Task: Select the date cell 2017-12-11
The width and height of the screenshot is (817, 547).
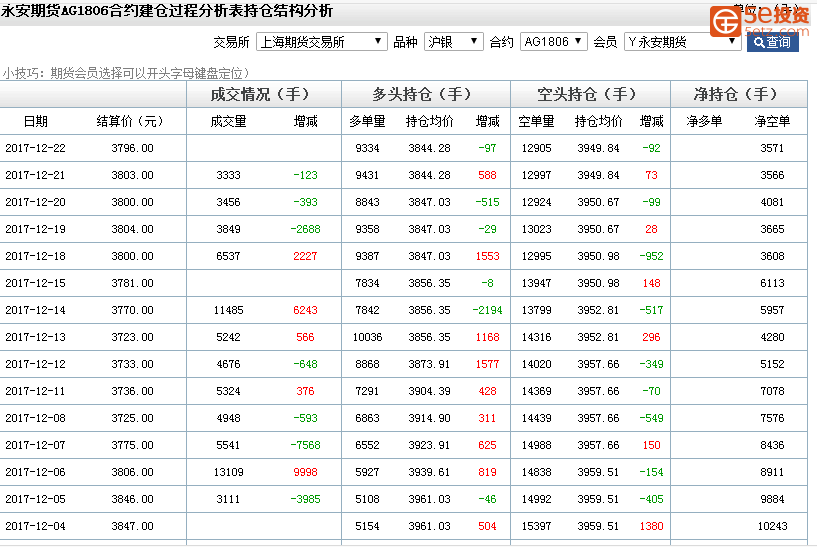Action: (x=35, y=391)
